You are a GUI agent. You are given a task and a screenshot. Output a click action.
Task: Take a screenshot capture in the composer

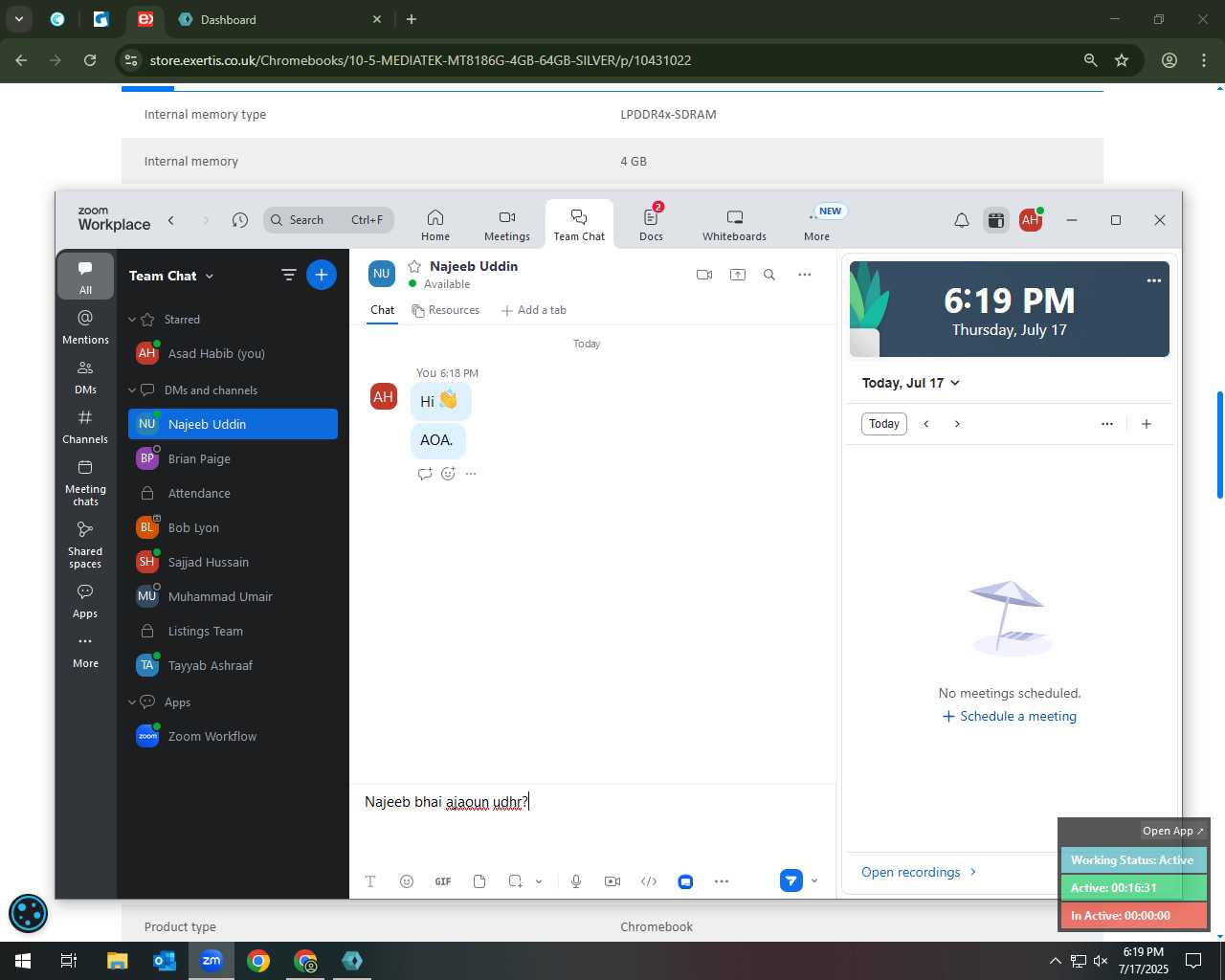pos(515,881)
